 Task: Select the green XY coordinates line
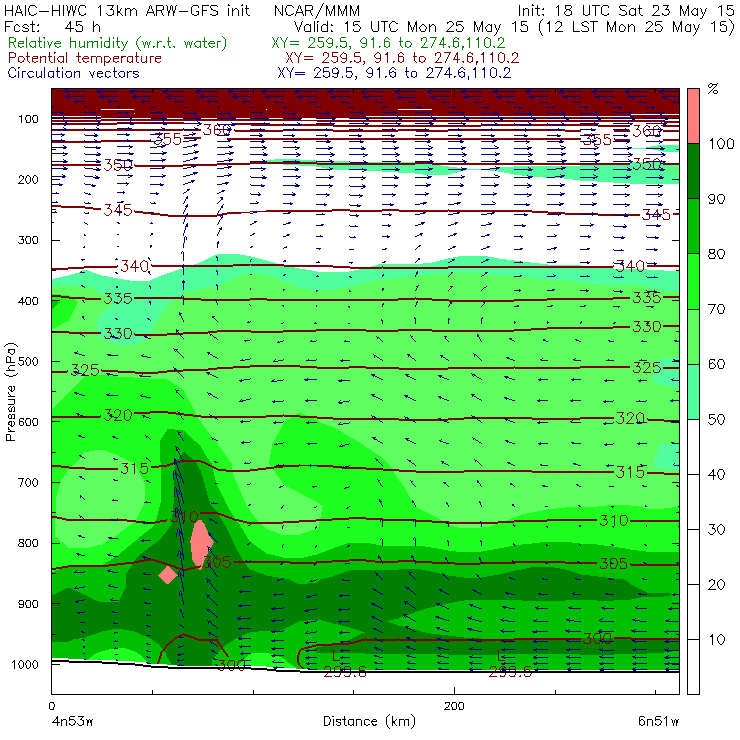point(388,43)
